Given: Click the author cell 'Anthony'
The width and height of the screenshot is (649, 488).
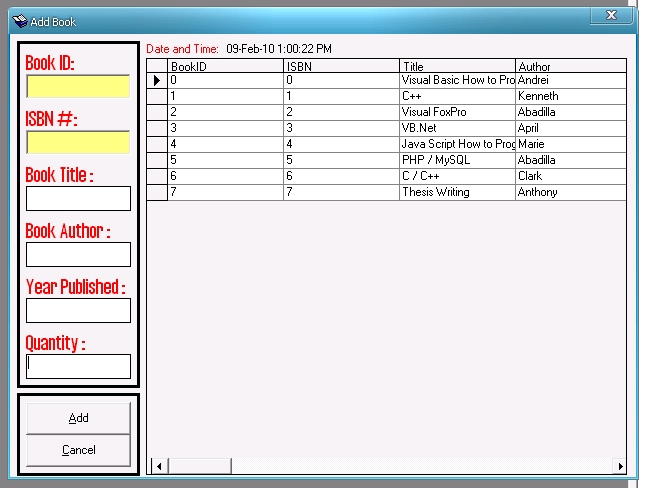Looking at the screenshot, I should [571, 192].
